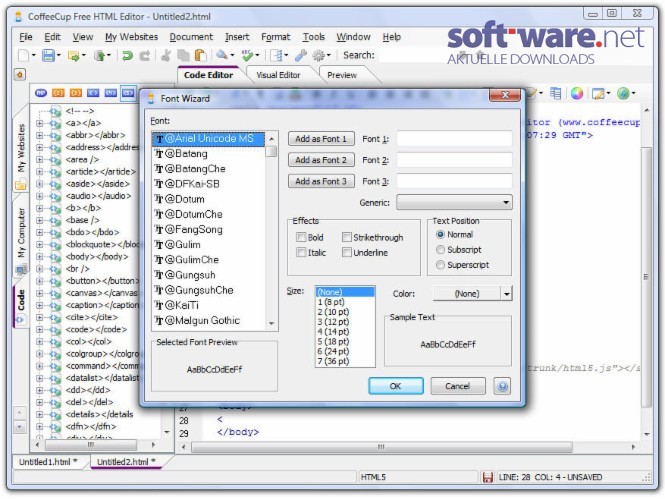Click the Save floppy disk toolbar icon

tap(48, 55)
